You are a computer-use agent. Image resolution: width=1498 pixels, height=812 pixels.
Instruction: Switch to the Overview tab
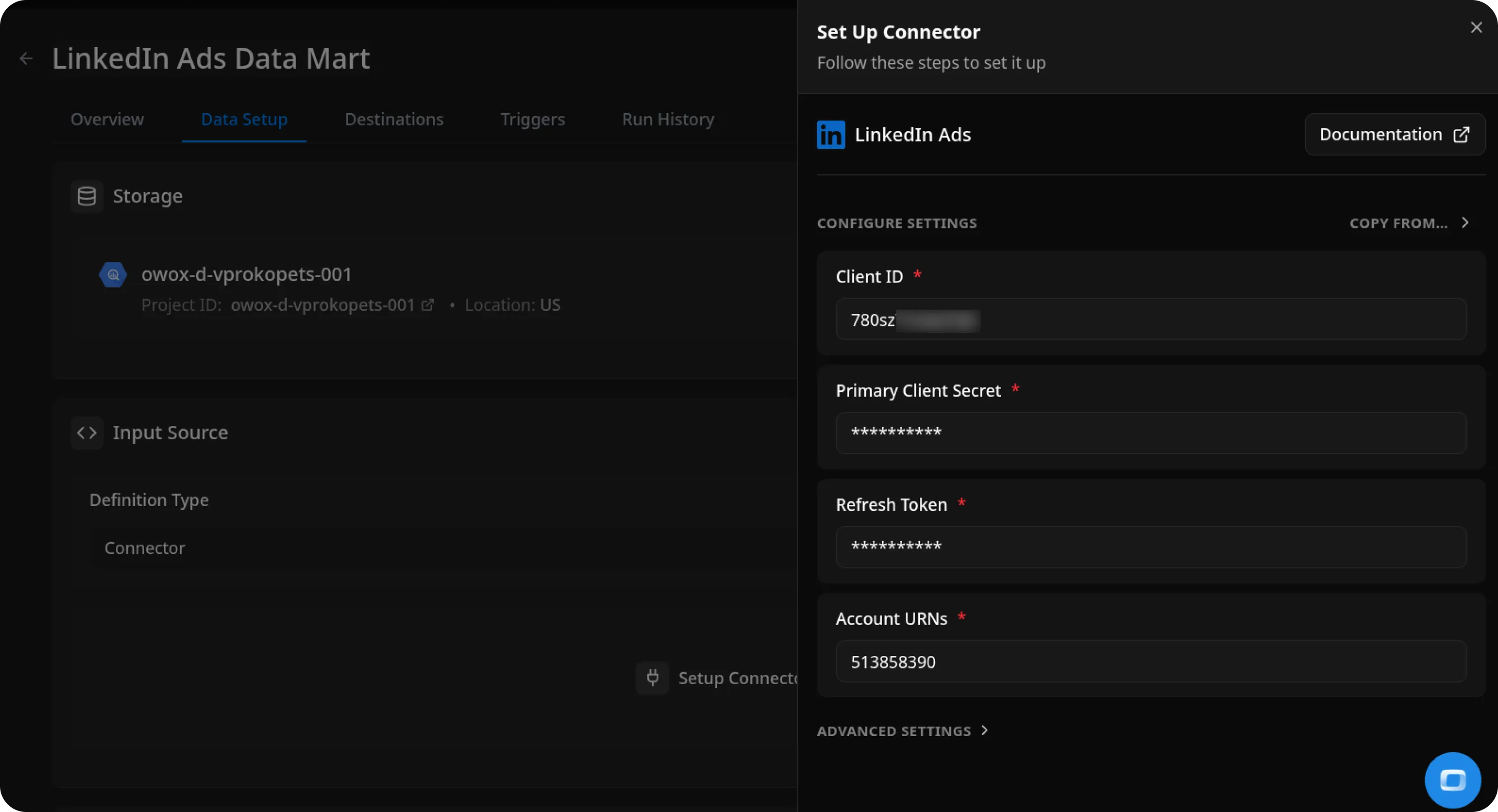107,119
